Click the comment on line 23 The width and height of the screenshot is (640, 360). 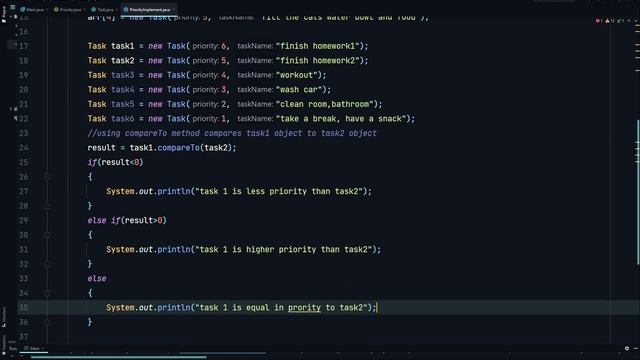point(232,133)
